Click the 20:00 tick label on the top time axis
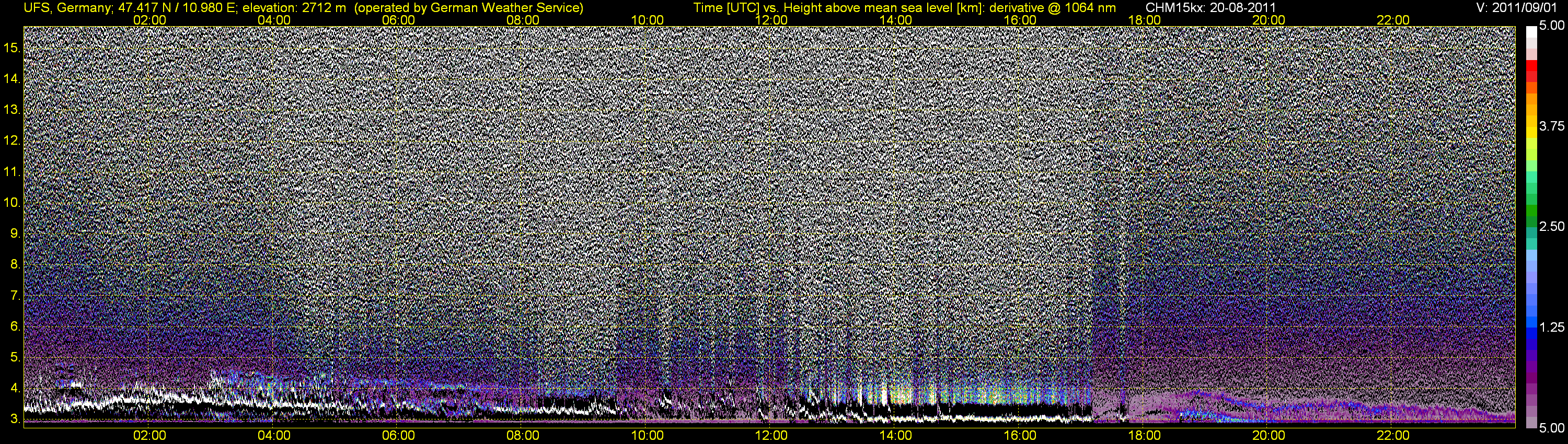 [x=1269, y=20]
